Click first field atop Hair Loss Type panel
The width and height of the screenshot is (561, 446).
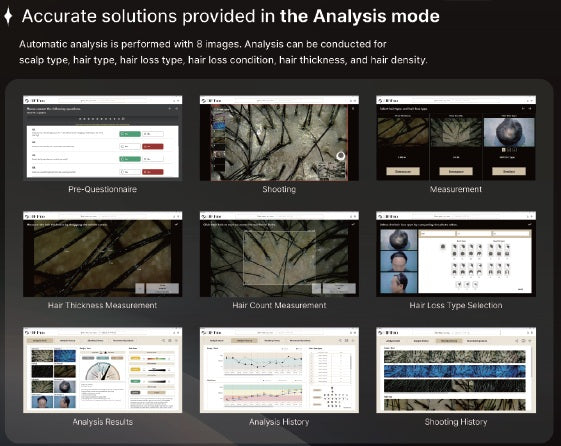(437, 234)
